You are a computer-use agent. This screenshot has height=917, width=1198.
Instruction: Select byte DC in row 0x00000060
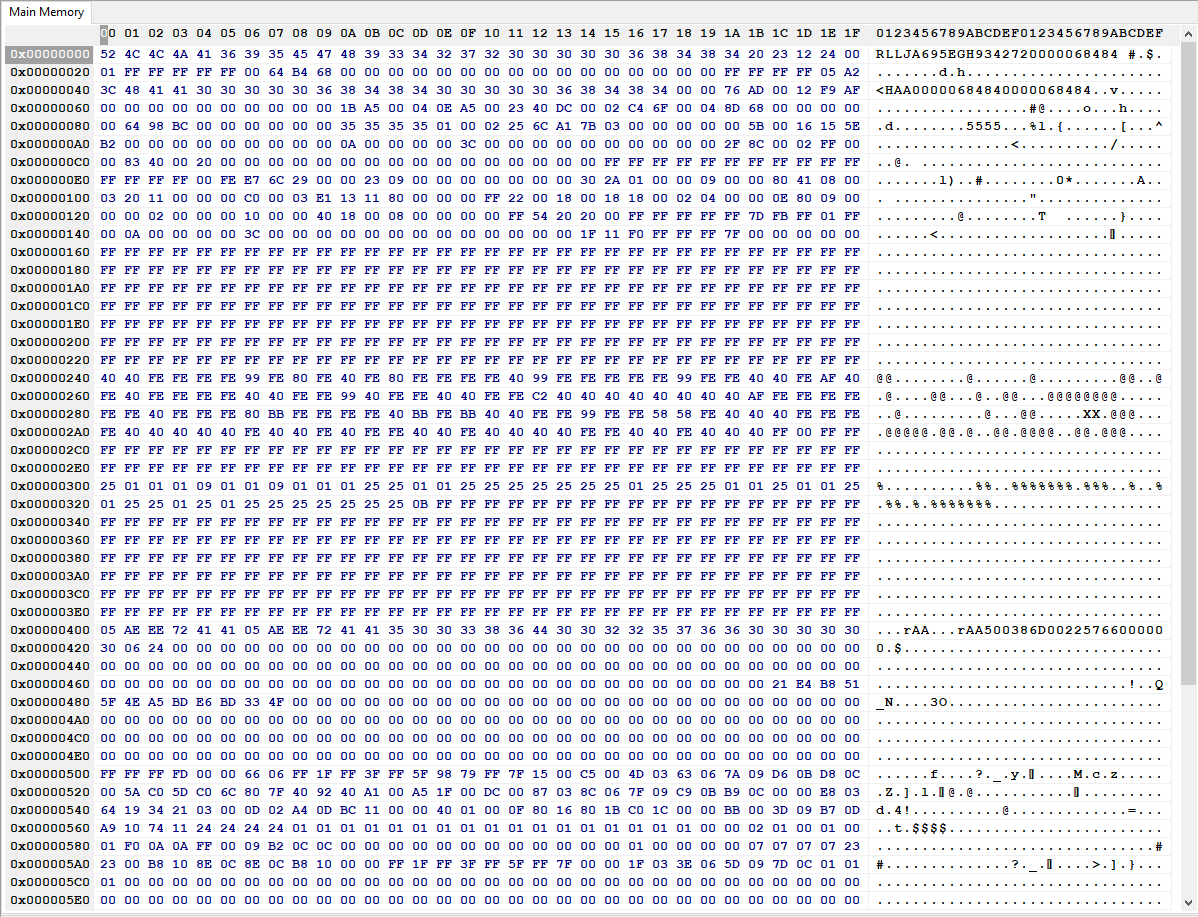tap(564, 108)
